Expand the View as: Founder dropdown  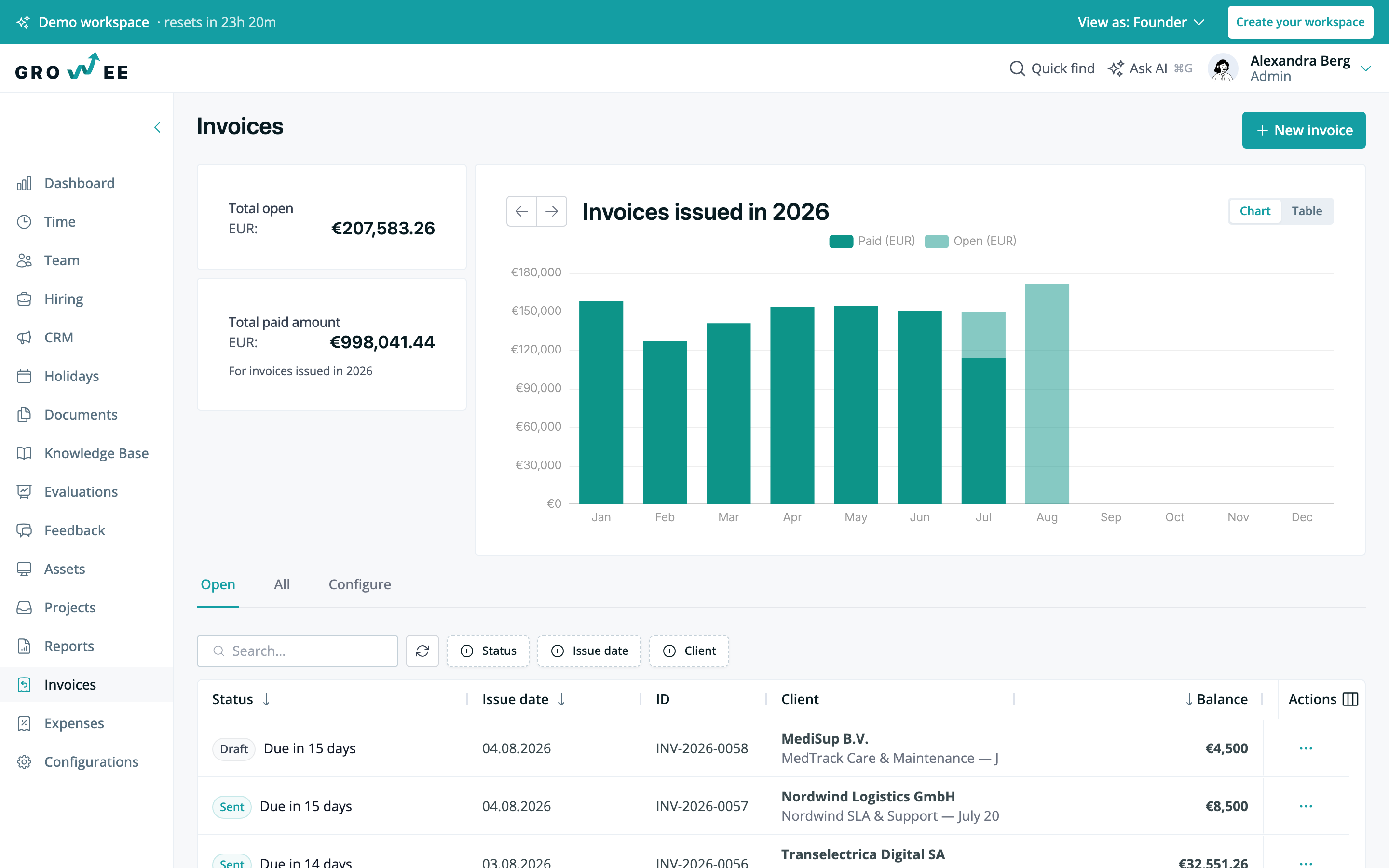[x=1141, y=22]
